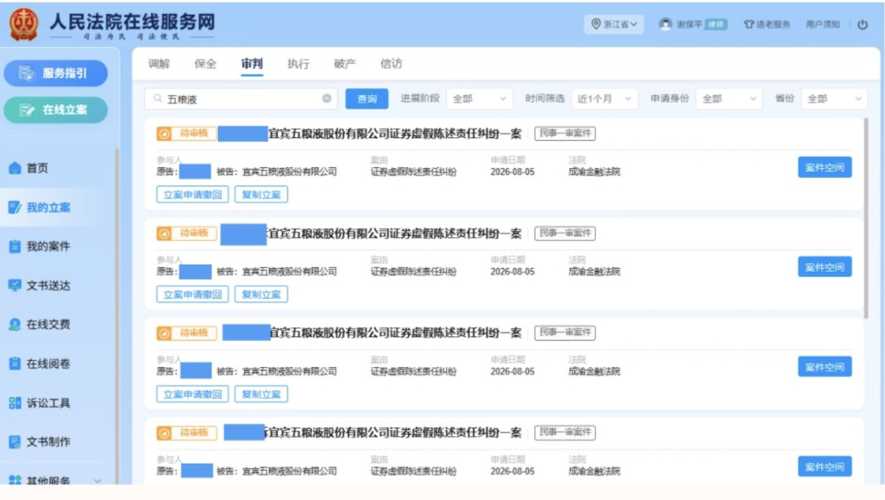Click 案件空间 for the first case

coord(825,168)
